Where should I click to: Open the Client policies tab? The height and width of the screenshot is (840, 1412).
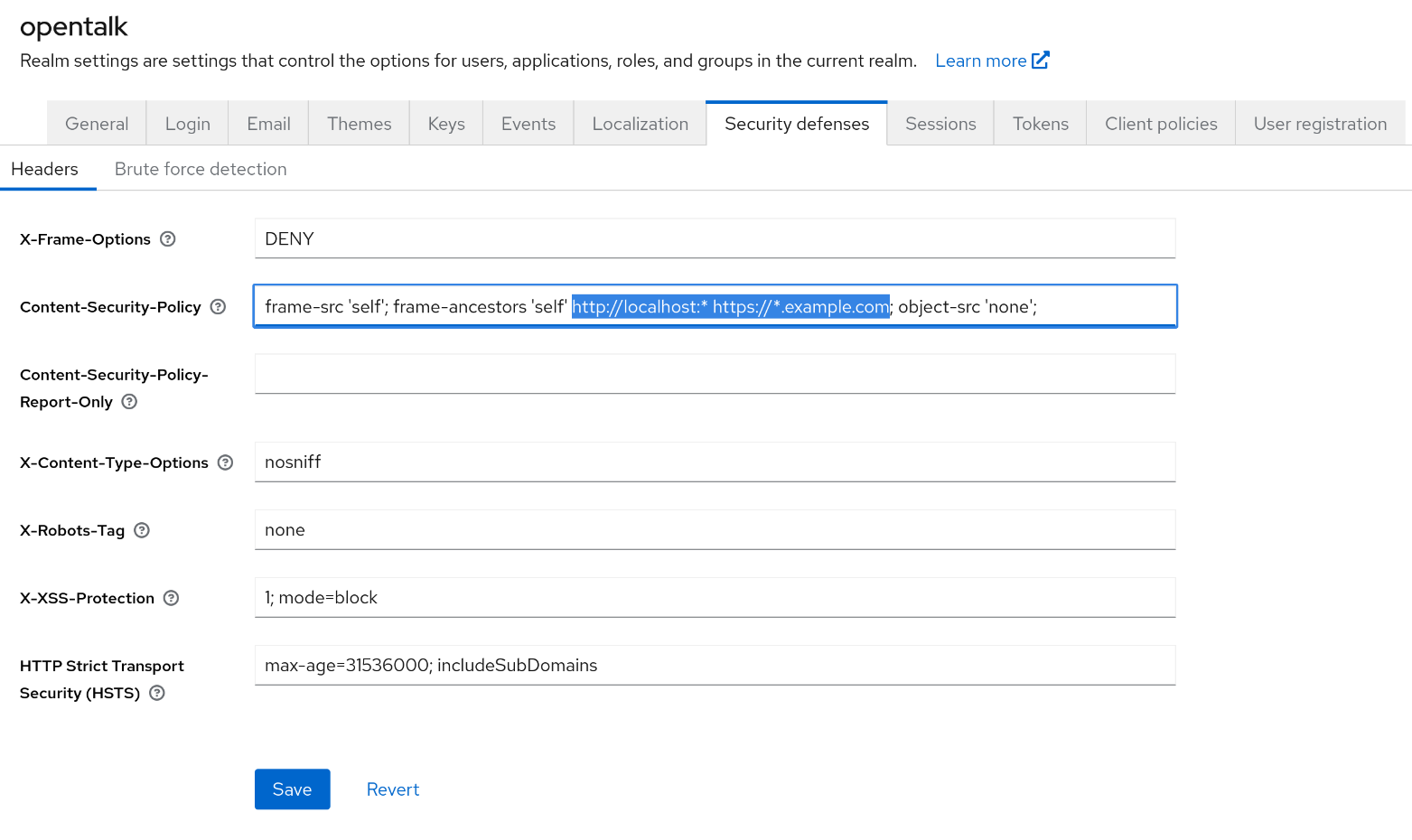coord(1160,124)
